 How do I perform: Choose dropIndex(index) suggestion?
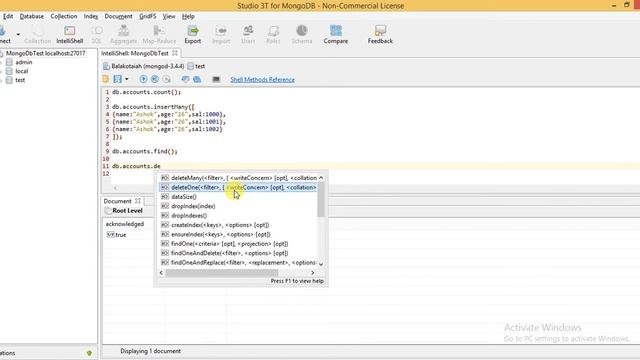(x=239, y=206)
